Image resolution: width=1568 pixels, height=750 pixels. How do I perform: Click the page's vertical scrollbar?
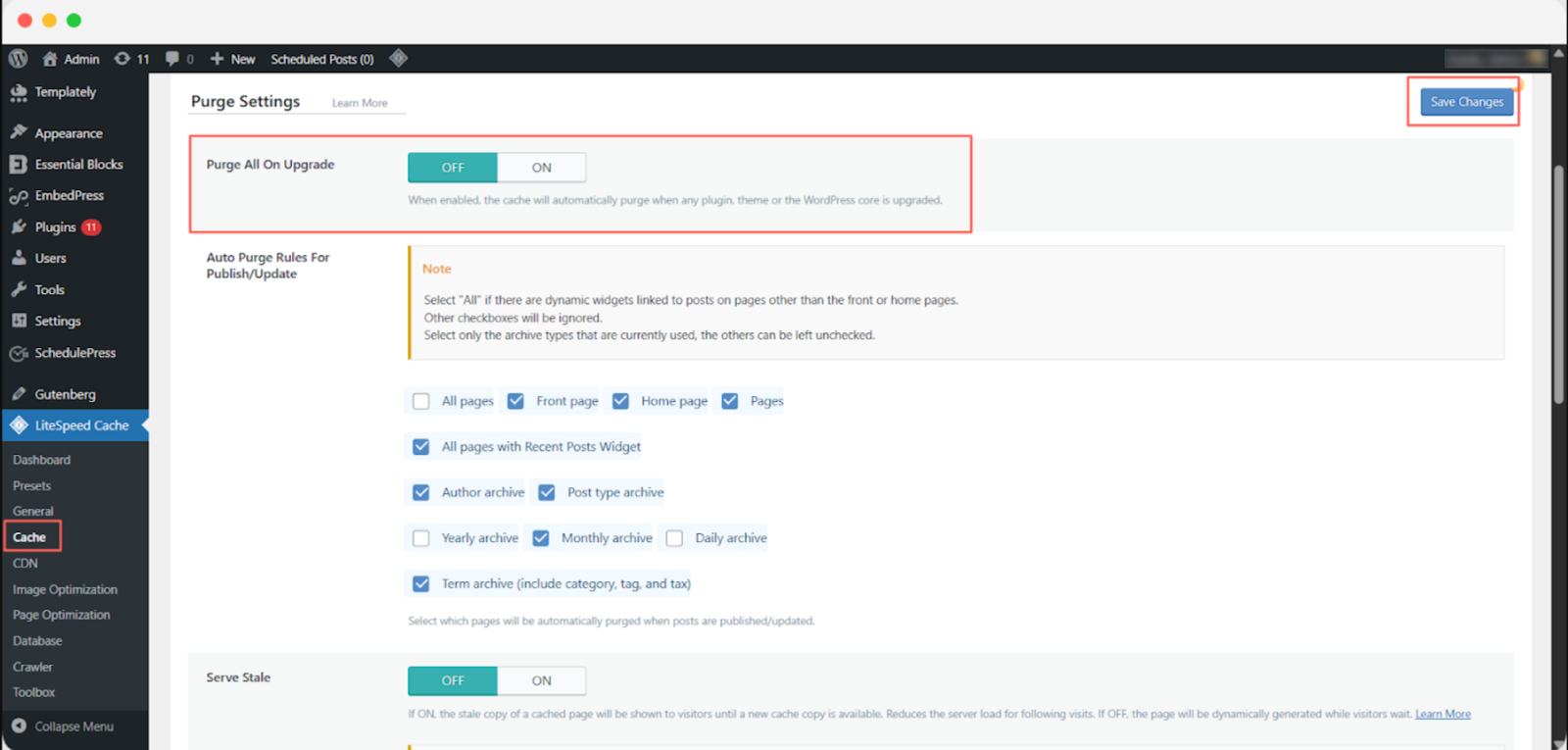pos(1558,284)
